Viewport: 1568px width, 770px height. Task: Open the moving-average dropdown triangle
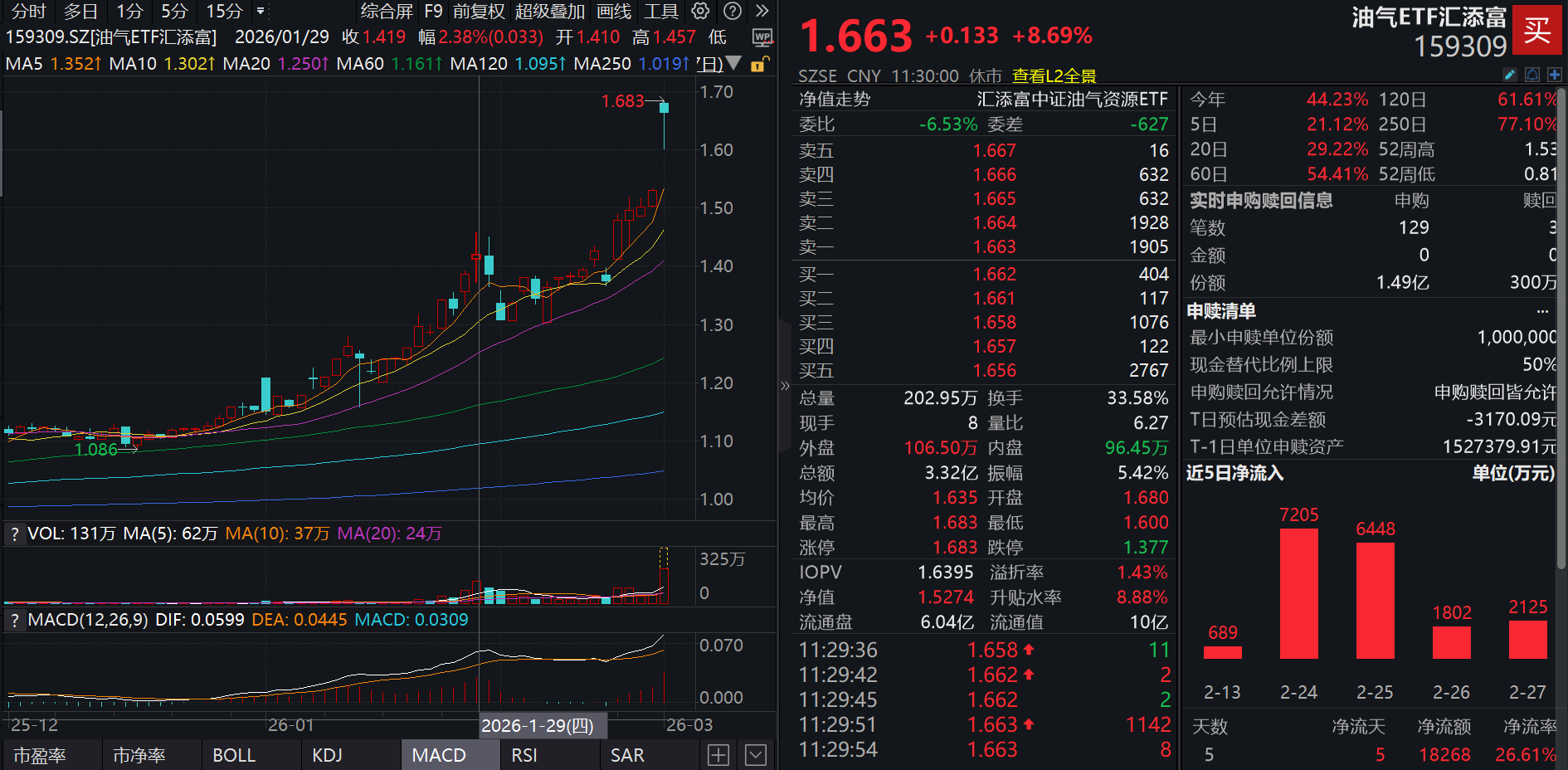733,63
